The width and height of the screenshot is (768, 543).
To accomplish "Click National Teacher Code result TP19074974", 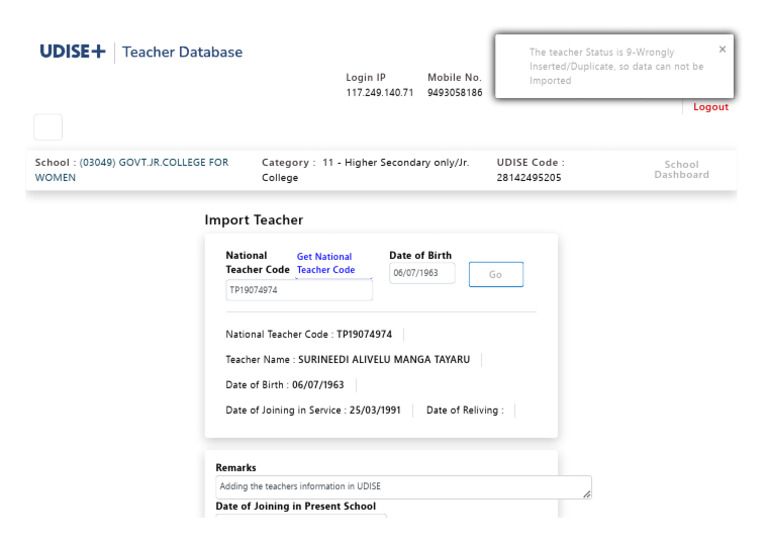I will tap(364, 334).
